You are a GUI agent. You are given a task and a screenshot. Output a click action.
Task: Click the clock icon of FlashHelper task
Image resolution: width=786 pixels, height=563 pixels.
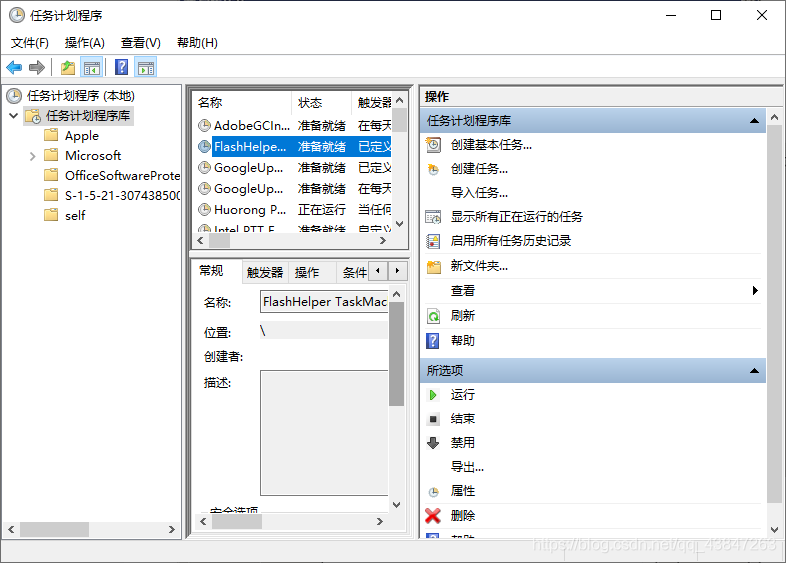coord(204,146)
